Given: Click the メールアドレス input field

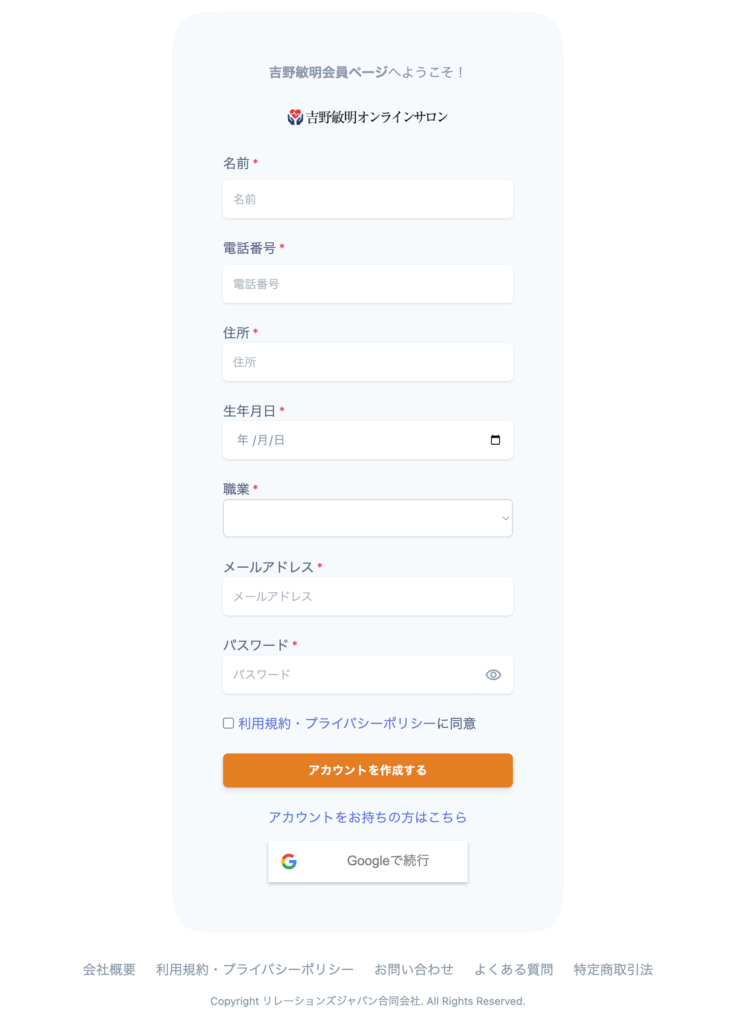Looking at the screenshot, I should pyautogui.click(x=367, y=596).
